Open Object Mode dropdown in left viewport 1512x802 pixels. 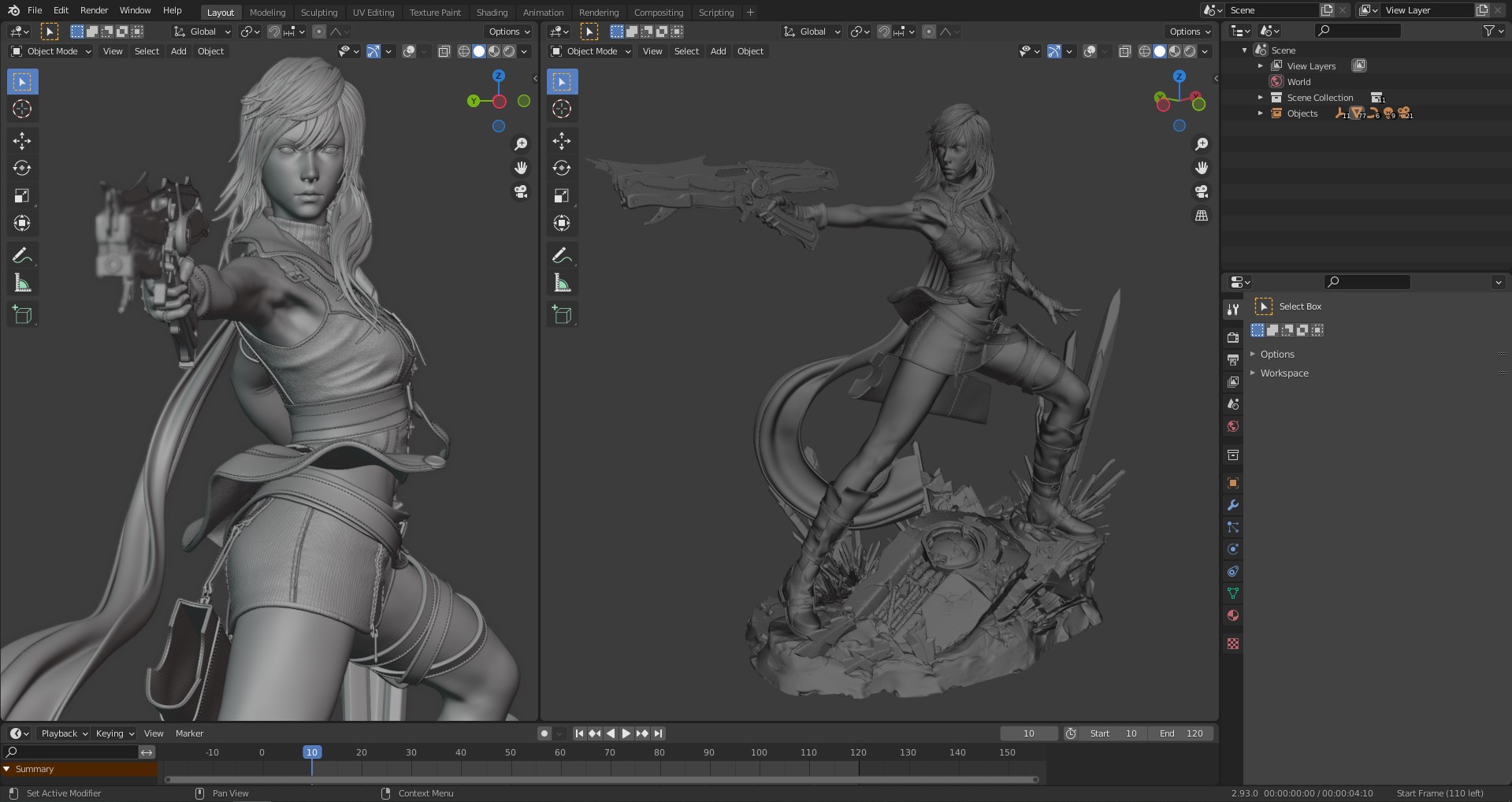[51, 51]
